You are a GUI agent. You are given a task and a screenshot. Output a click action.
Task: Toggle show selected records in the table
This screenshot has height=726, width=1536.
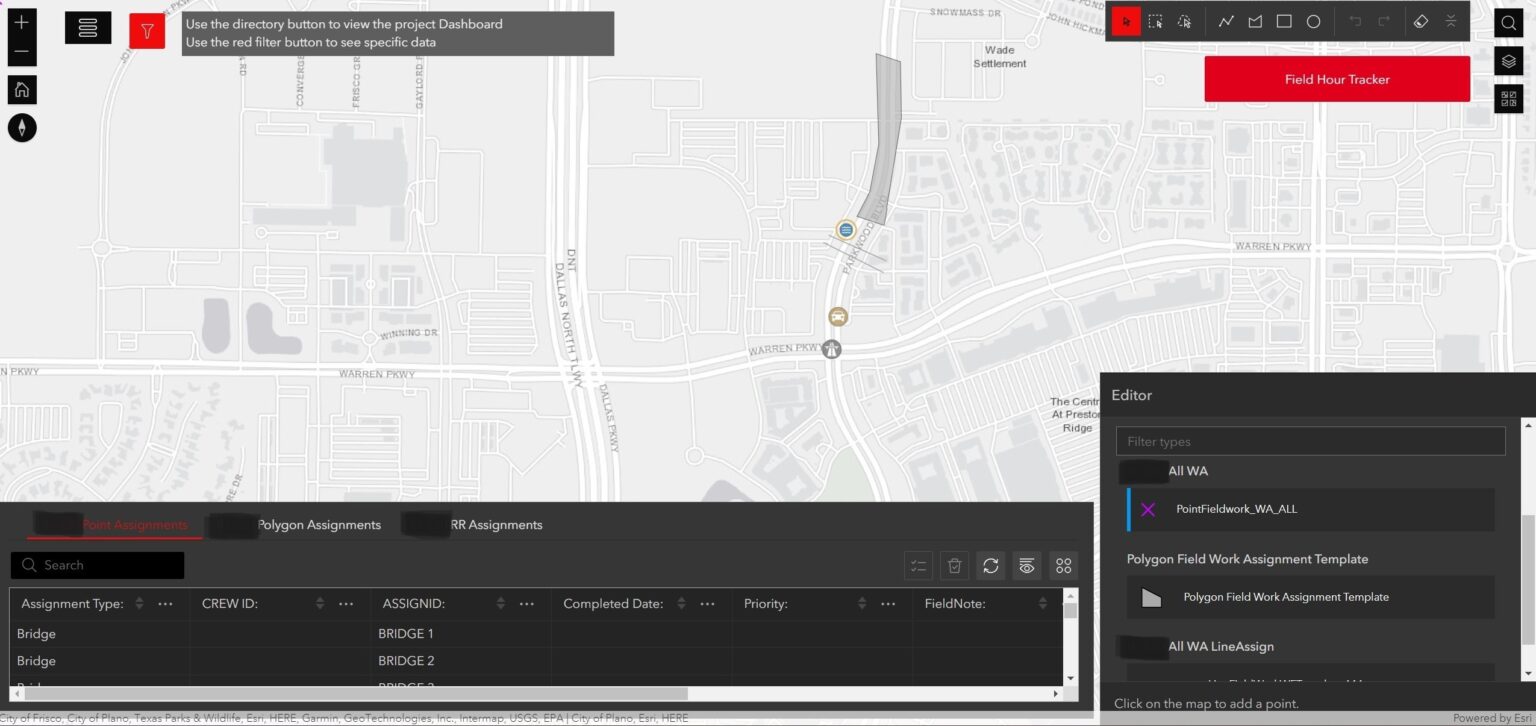(x=918, y=565)
